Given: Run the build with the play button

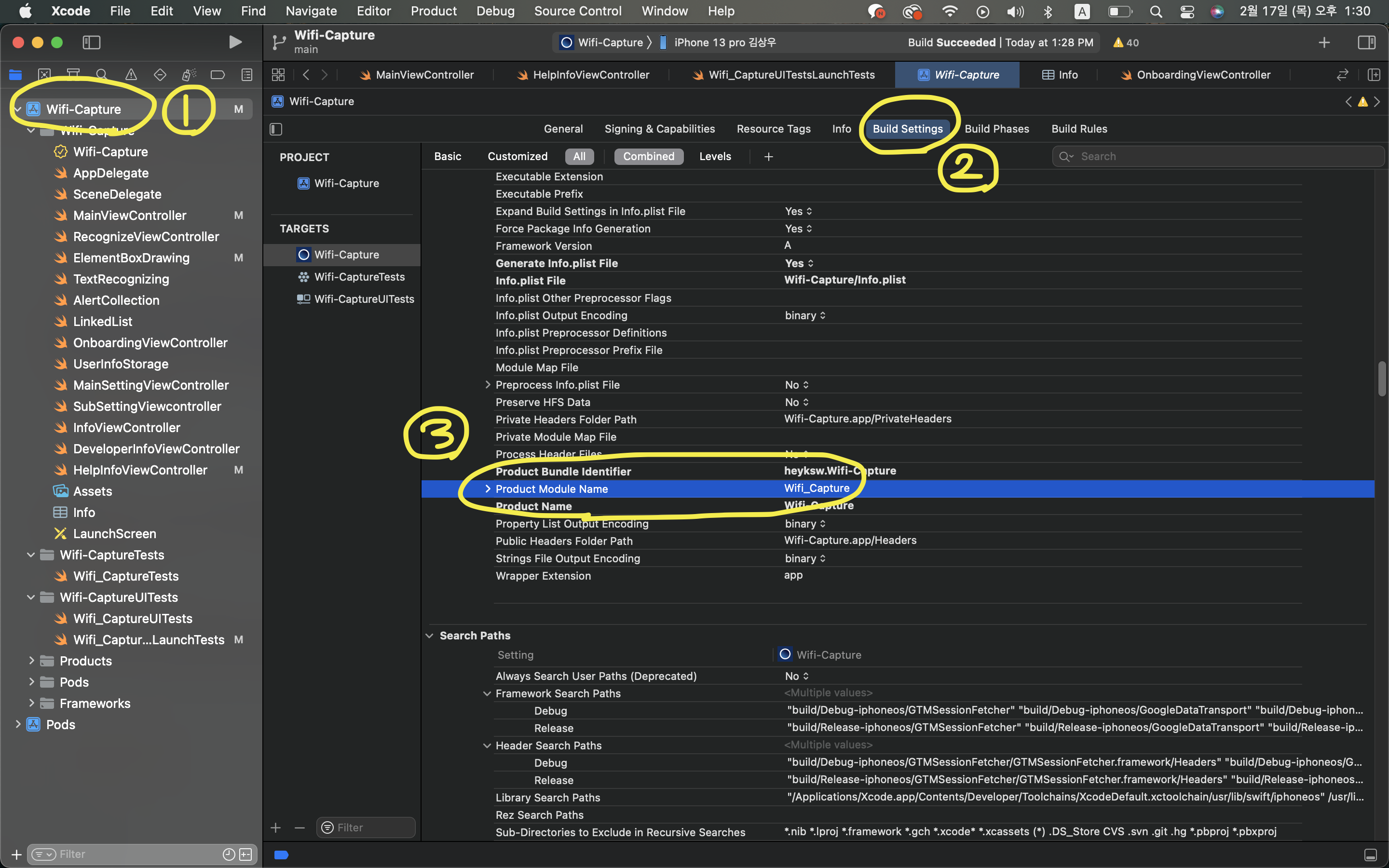Looking at the screenshot, I should click(235, 42).
